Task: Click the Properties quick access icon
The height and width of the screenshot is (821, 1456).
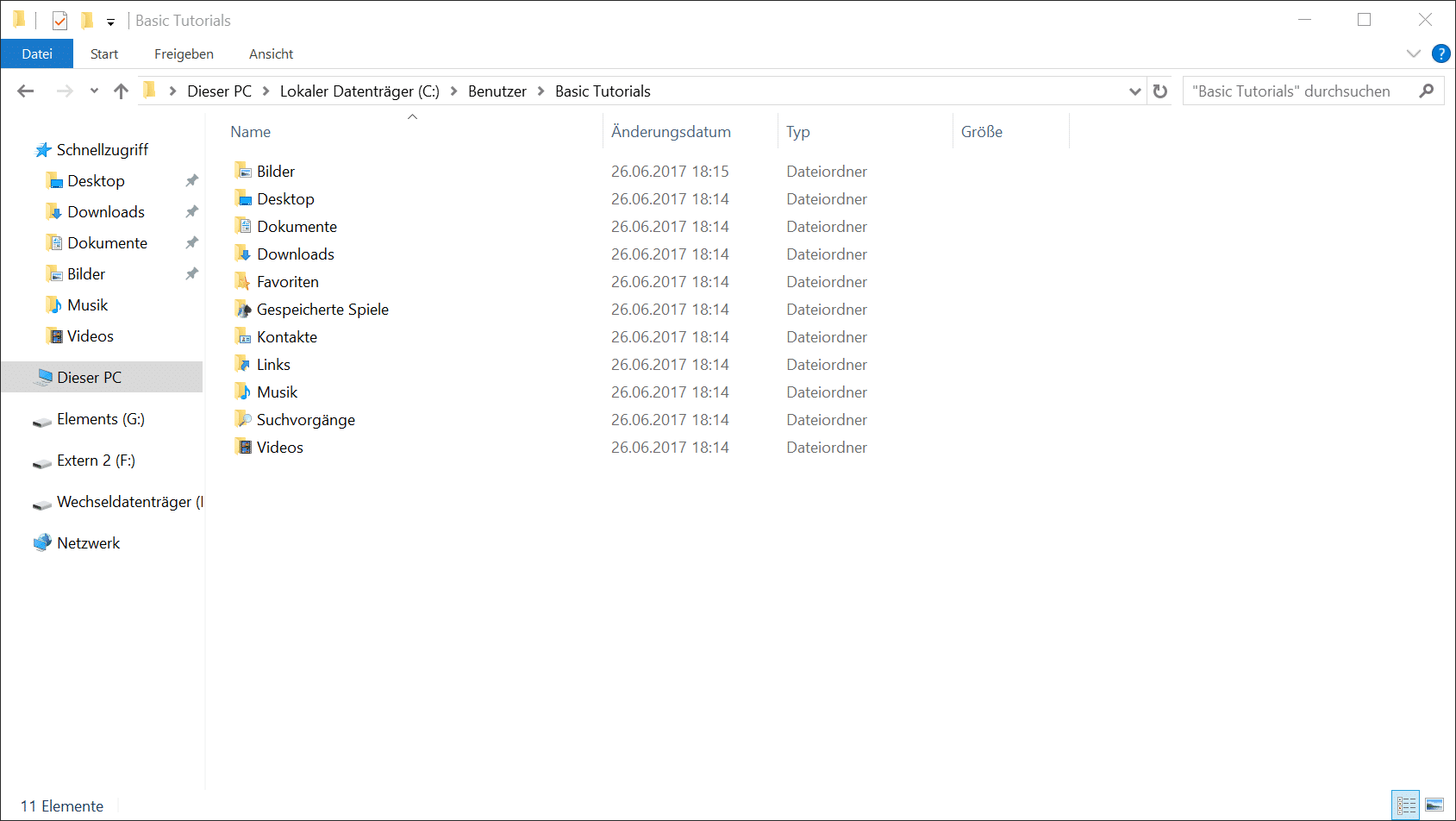Action: [x=59, y=20]
